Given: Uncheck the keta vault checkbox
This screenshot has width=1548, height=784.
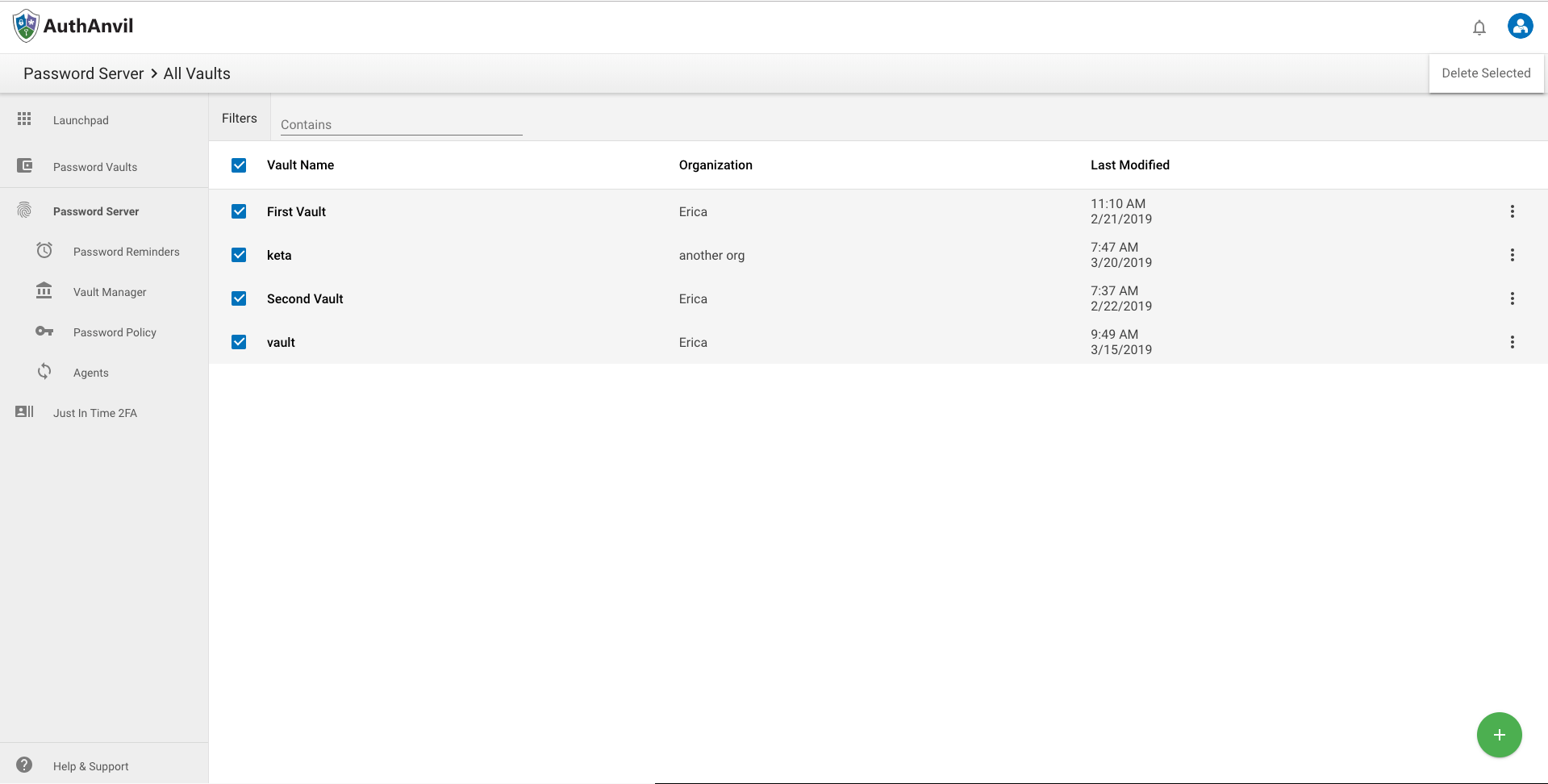Looking at the screenshot, I should click(239, 255).
